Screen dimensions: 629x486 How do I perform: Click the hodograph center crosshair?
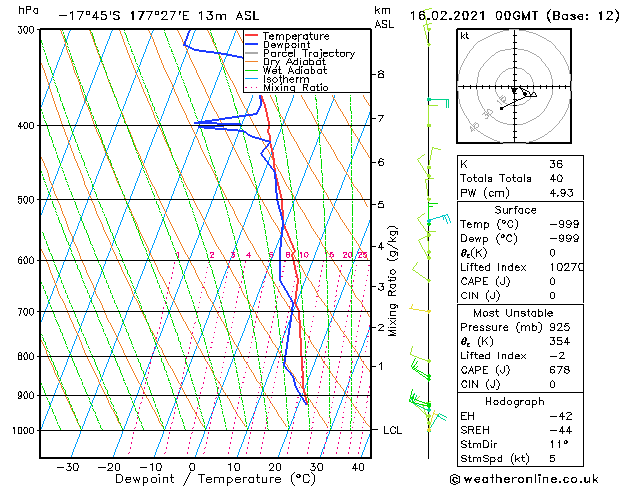[x=514, y=87]
